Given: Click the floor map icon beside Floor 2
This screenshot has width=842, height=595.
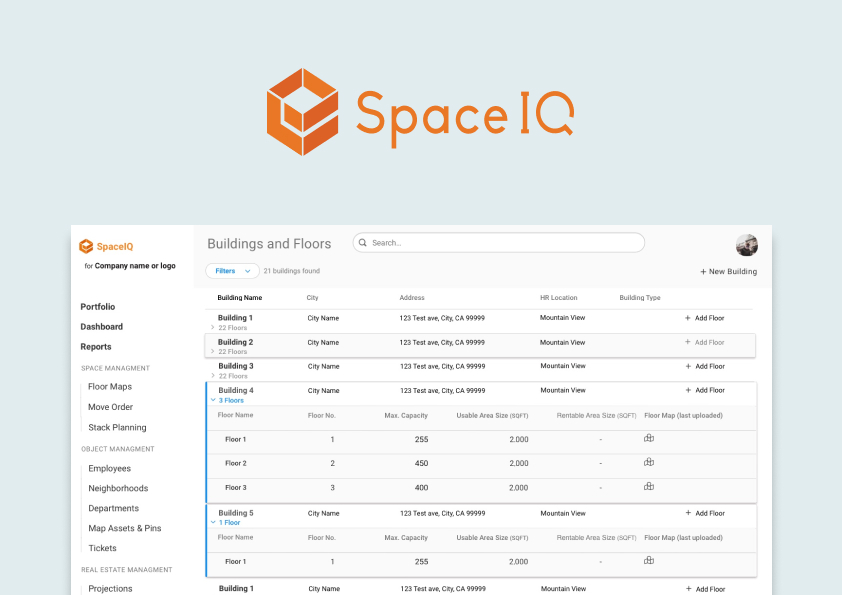Looking at the screenshot, I should pos(648,462).
